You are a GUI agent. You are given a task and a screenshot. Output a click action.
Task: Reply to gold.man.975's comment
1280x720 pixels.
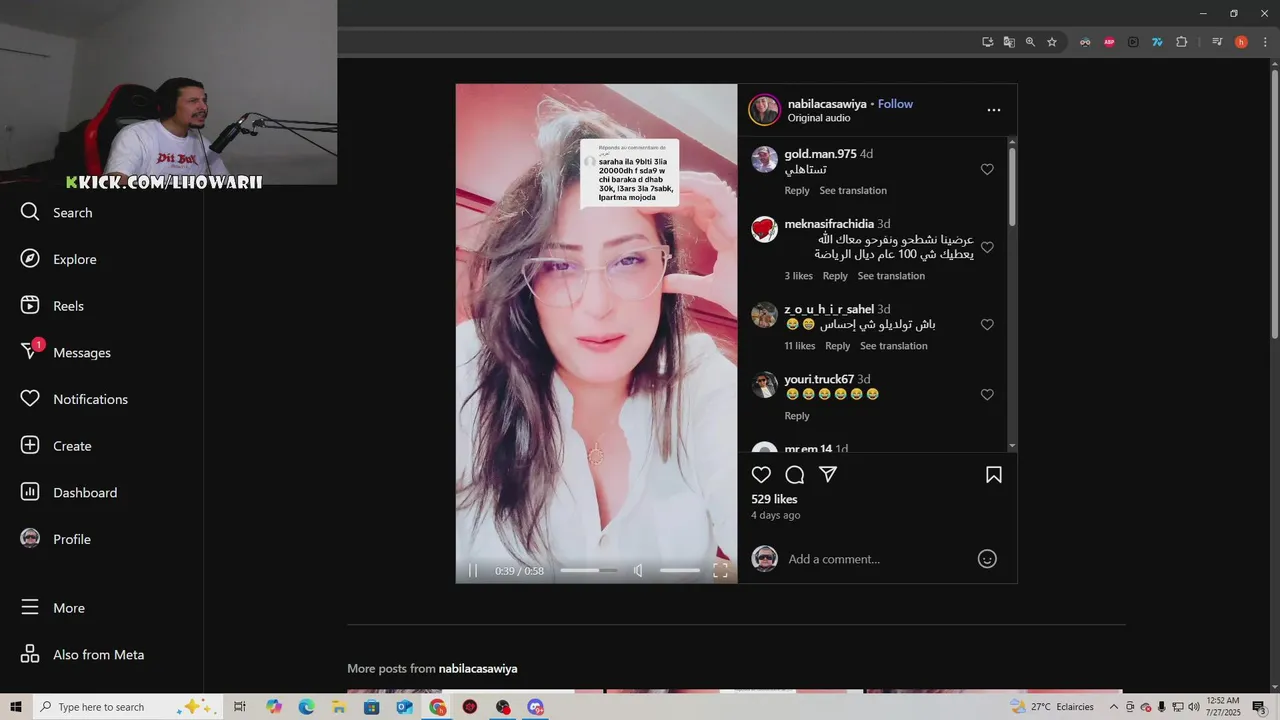pyautogui.click(x=797, y=191)
